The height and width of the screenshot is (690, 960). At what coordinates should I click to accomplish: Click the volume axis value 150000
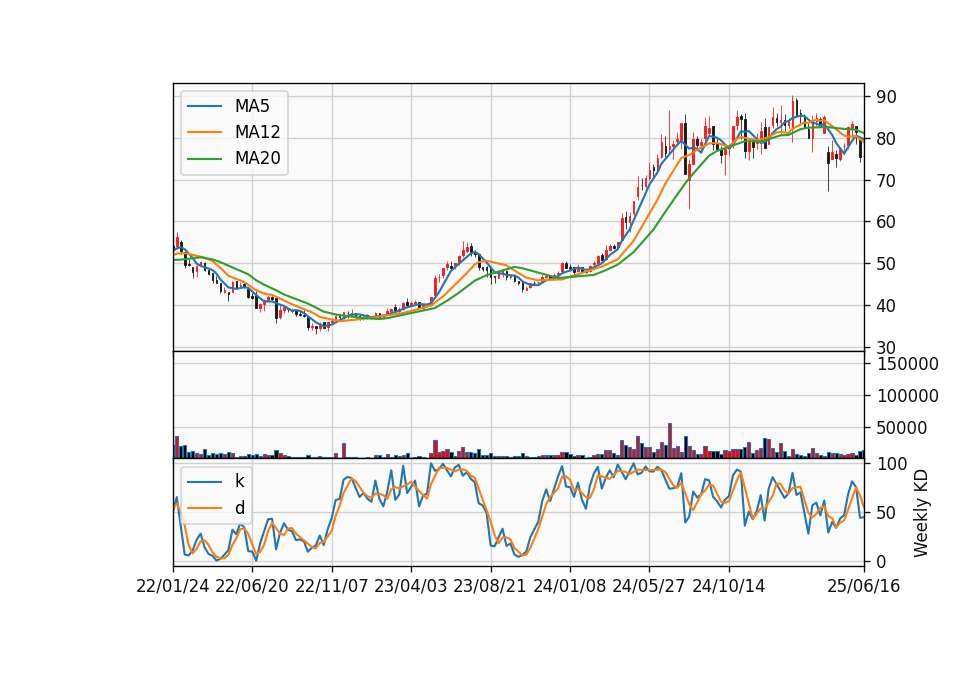(x=907, y=364)
